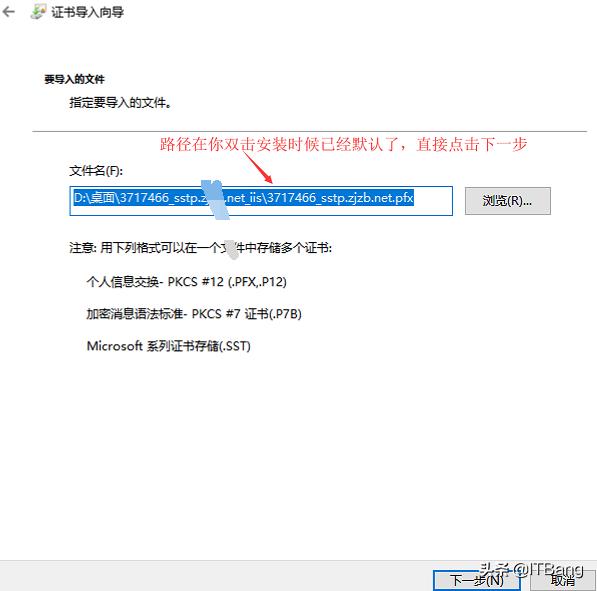Image resolution: width=597 pixels, height=591 pixels.
Task: Click the heading 要导入的文件
Action: (x=74, y=79)
